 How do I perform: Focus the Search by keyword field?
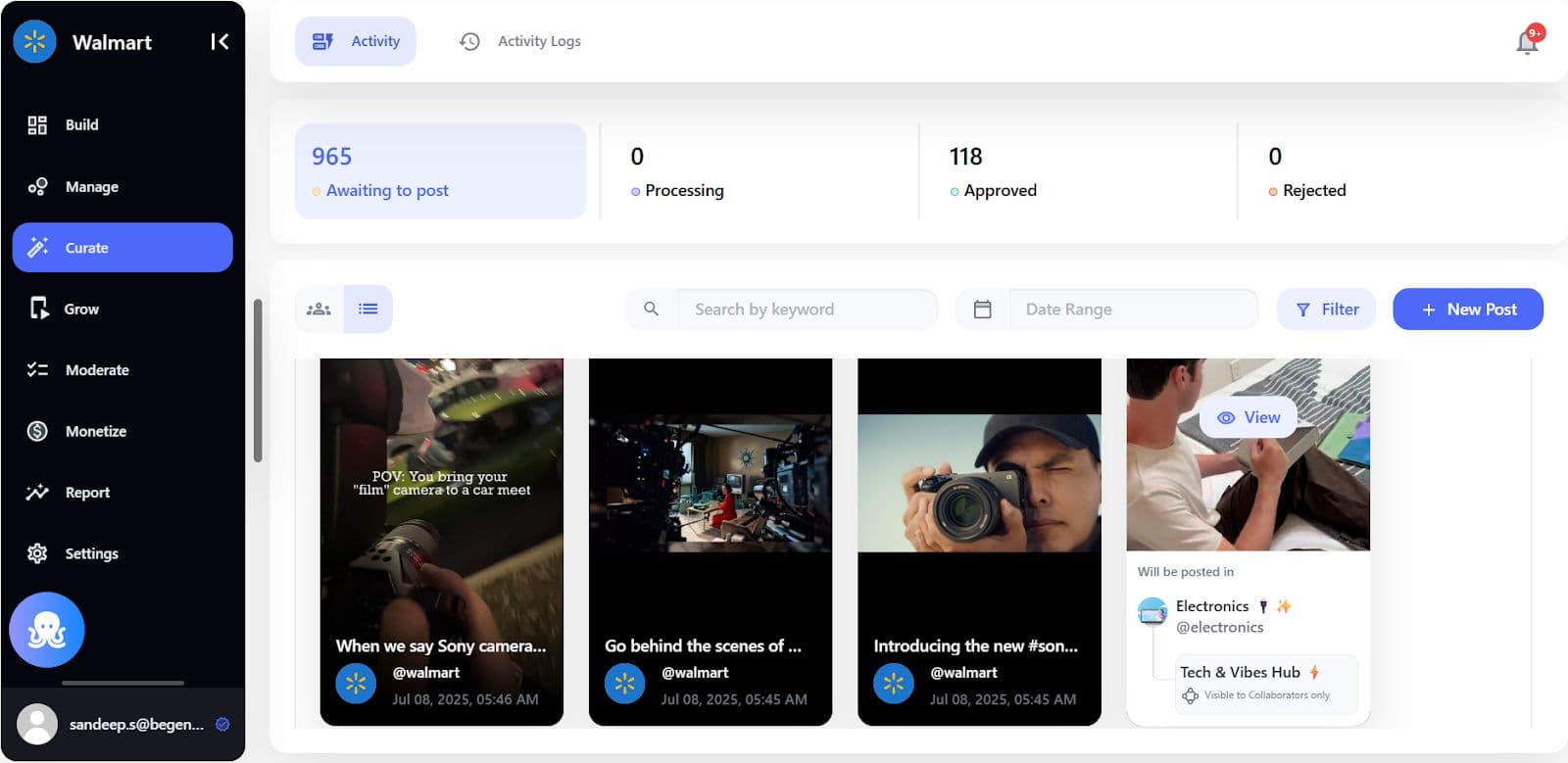(807, 310)
